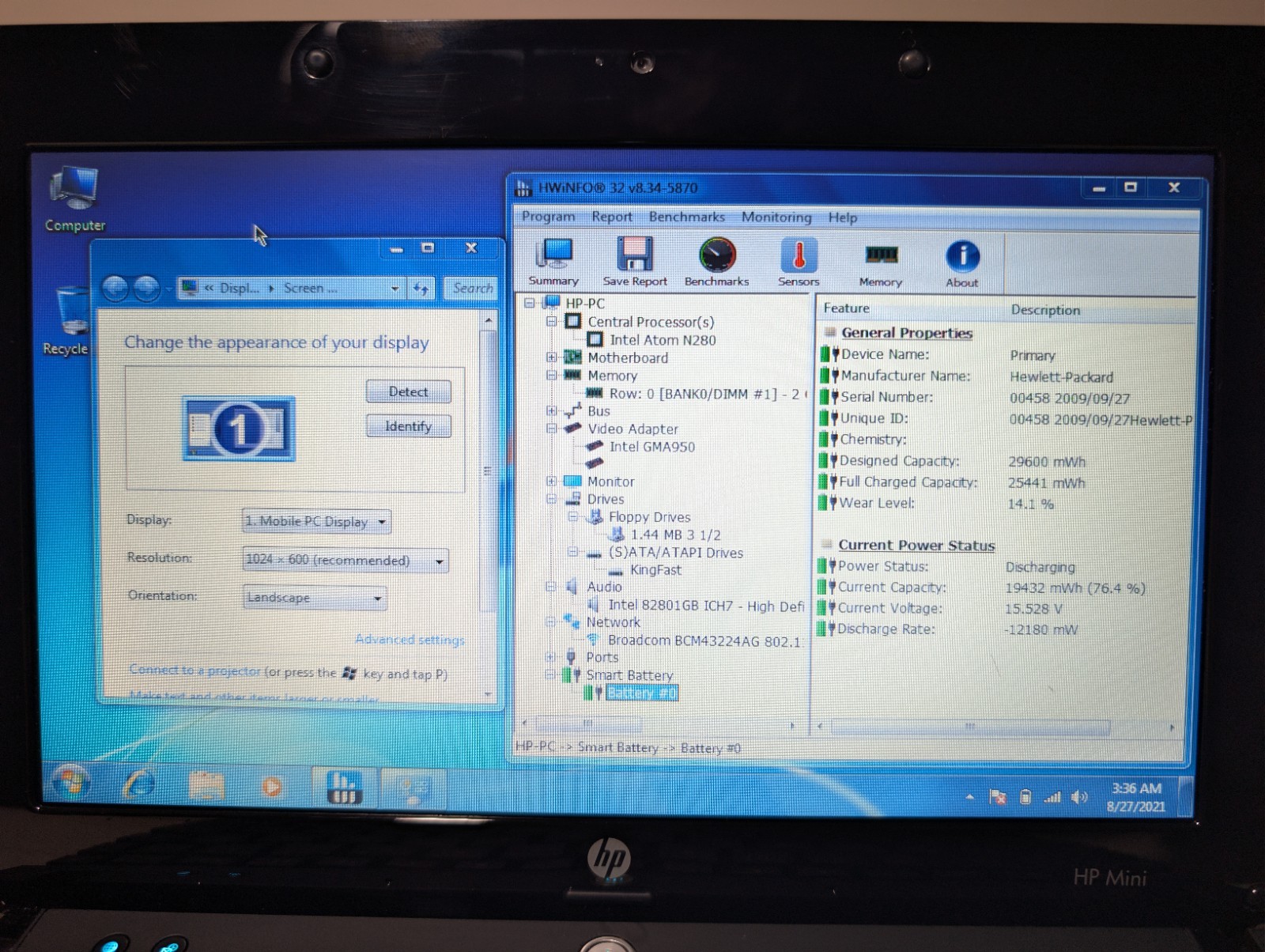Open the address bar history dropdown
This screenshot has width=1265, height=952.
click(395, 289)
